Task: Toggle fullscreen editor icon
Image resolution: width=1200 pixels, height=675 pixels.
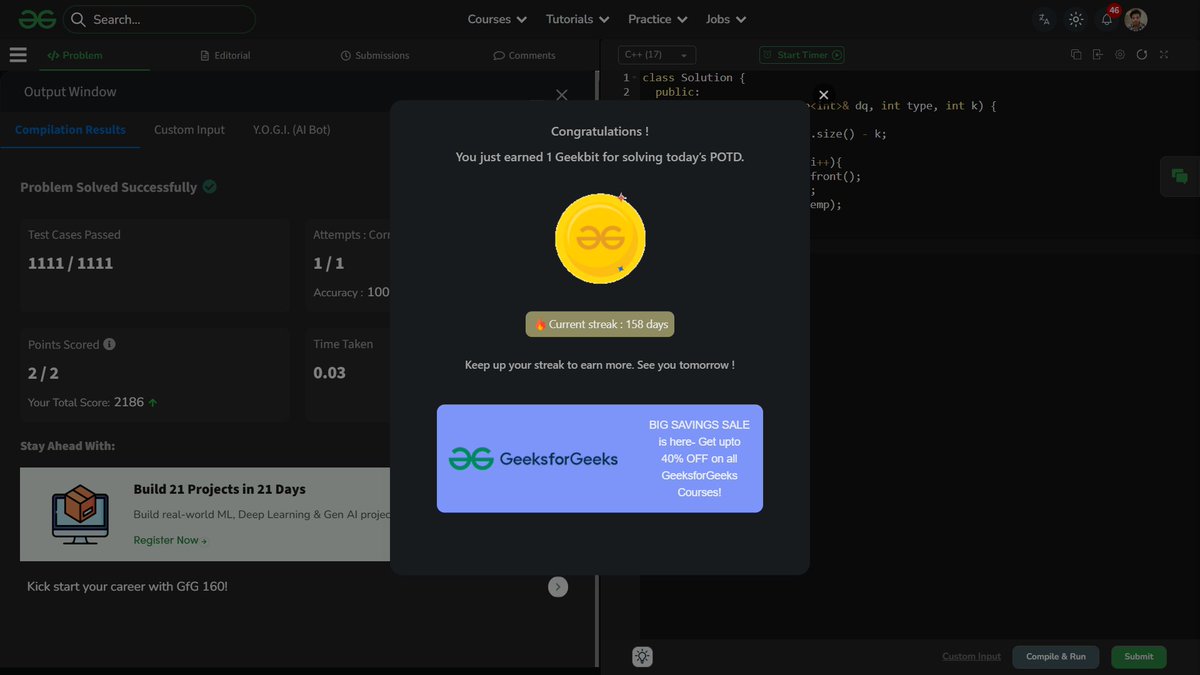Action: [x=1164, y=55]
